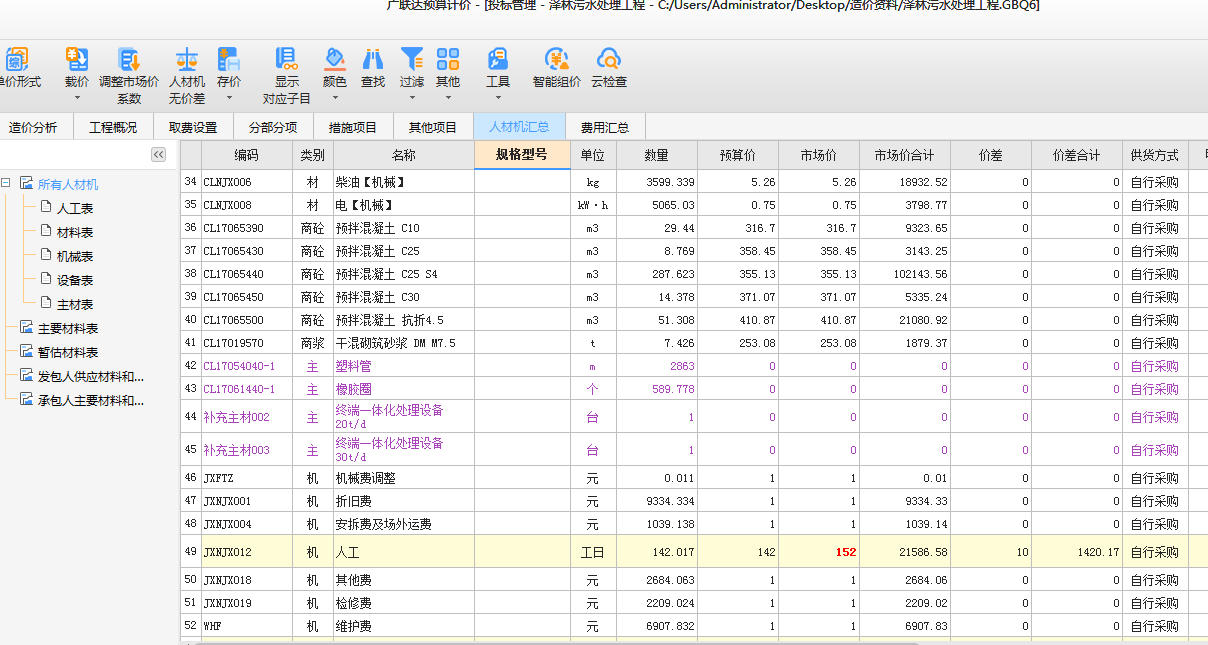Select 设备表 in the tree
Image resolution: width=1208 pixels, height=645 pixels.
(75, 280)
